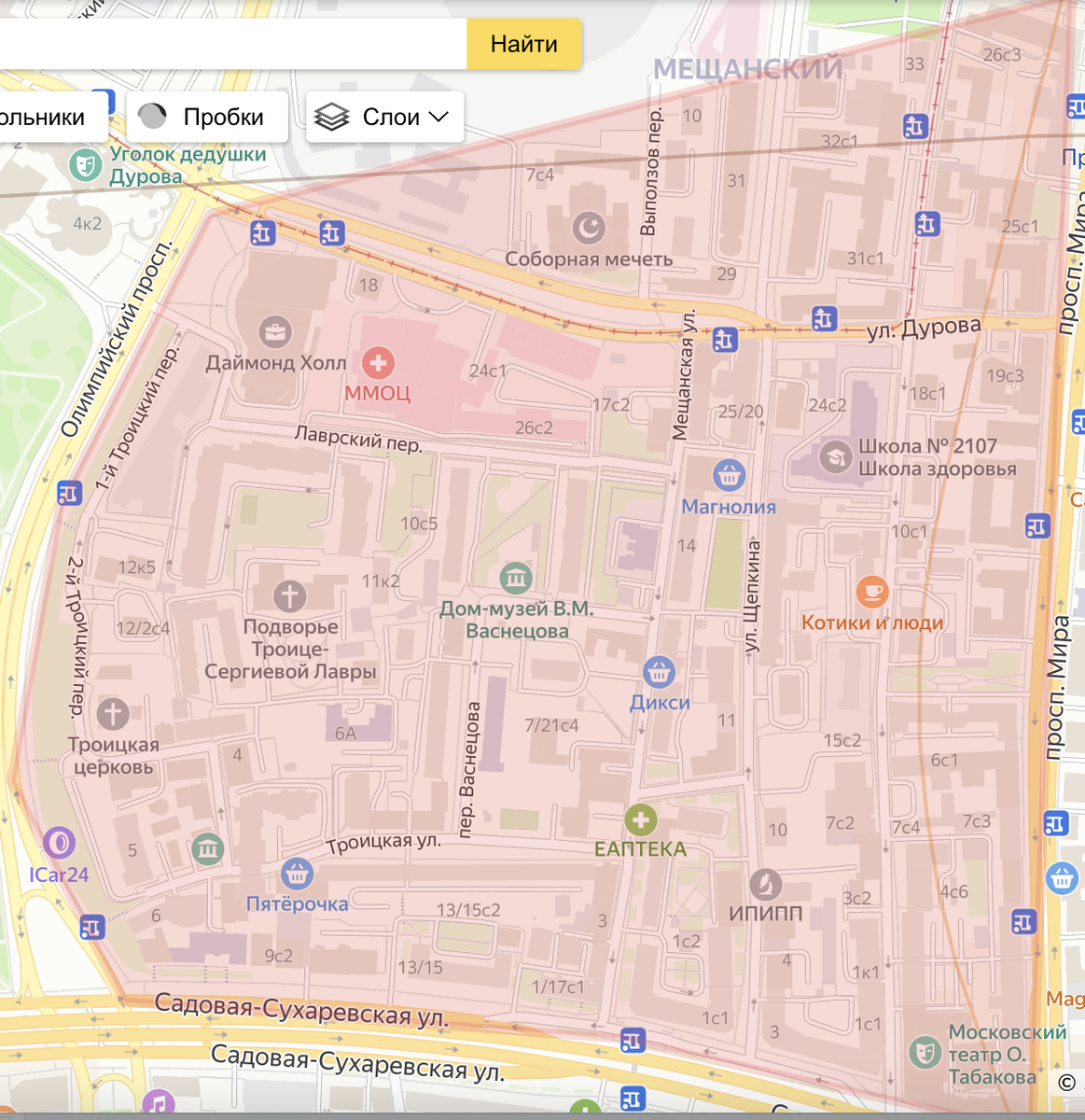Click house number 26с2 on Лаврский пер.
Screen dimensions: 1085x1120
tap(534, 427)
